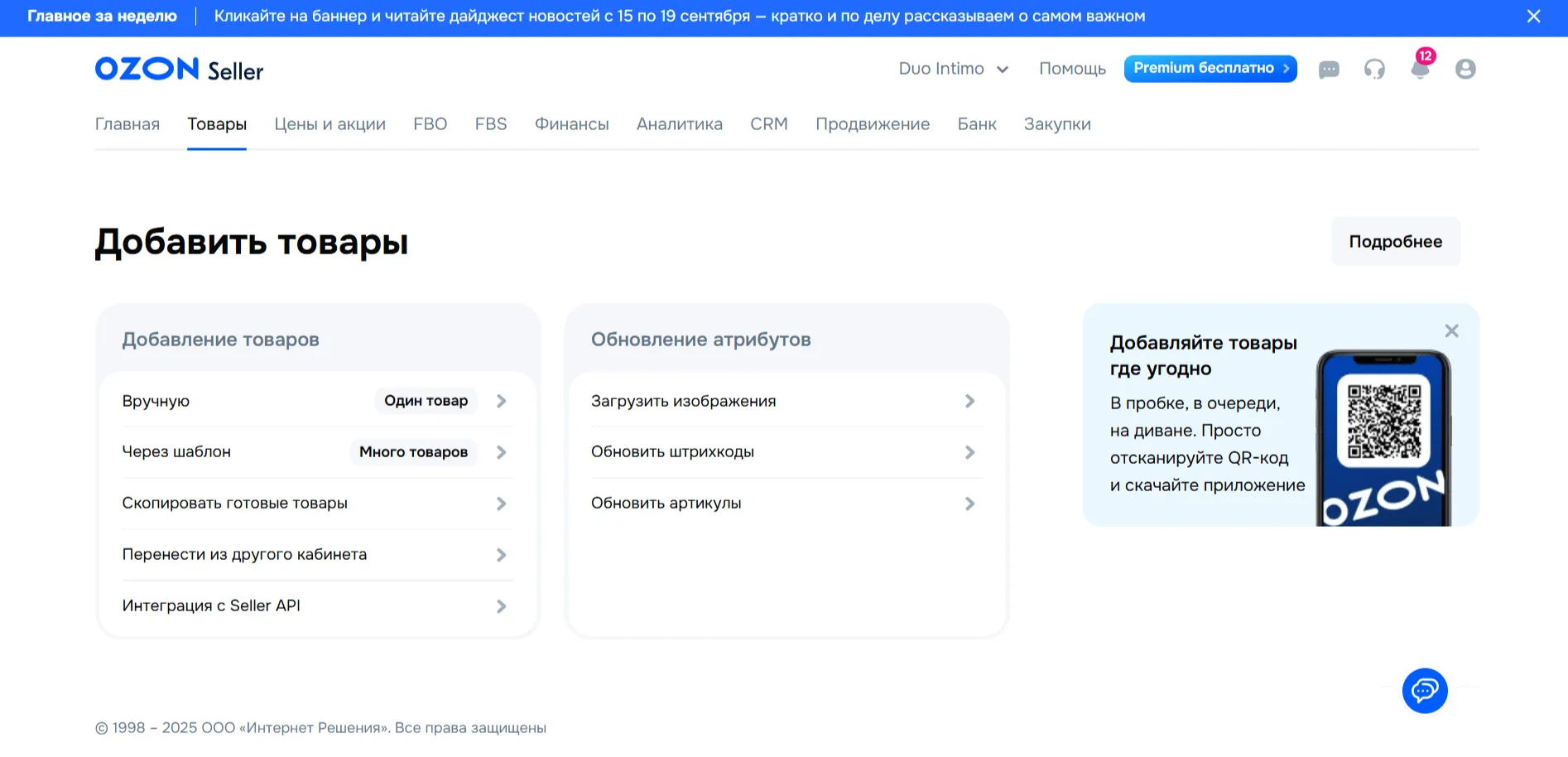This screenshot has width=1568, height=757.
Task: Expand the Duo Intimo account dropdown
Action: click(953, 69)
